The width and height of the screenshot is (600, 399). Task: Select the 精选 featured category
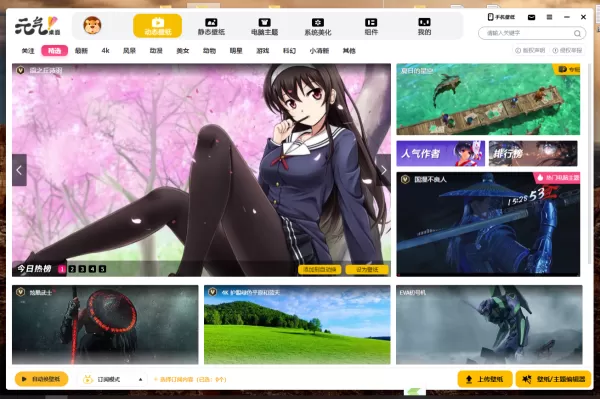coord(55,51)
